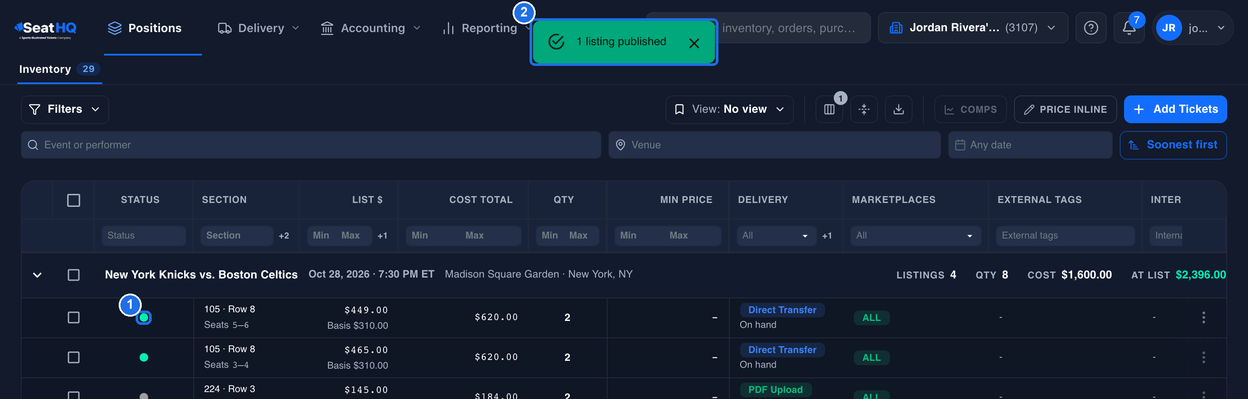Click the Section column filter input
1248x399 pixels.
pyautogui.click(x=236, y=236)
